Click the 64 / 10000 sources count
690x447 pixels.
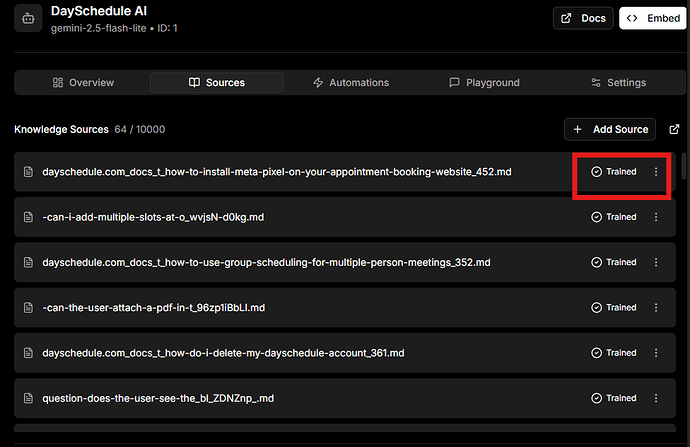(140, 129)
